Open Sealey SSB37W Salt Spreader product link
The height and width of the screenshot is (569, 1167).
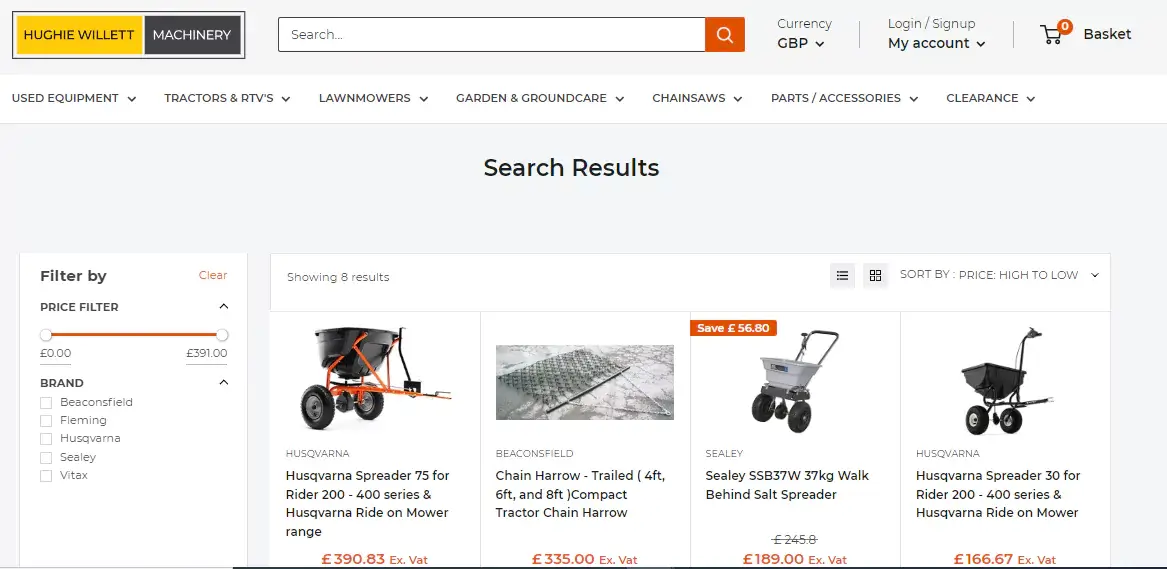click(787, 485)
